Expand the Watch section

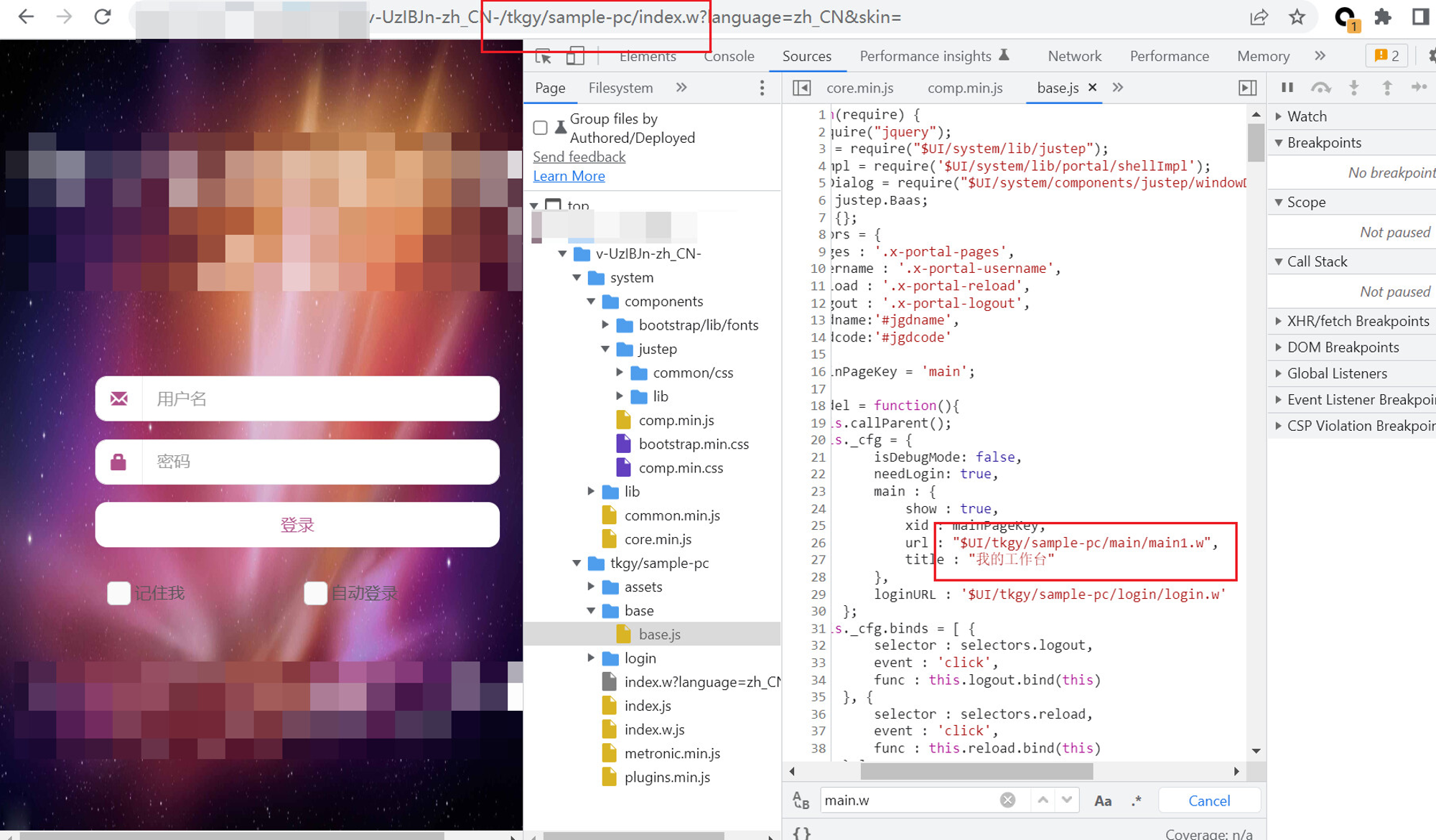[1279, 116]
